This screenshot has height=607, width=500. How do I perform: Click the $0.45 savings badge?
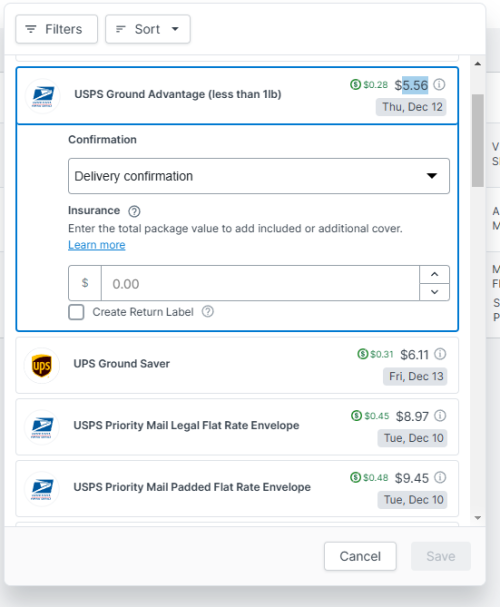370,416
